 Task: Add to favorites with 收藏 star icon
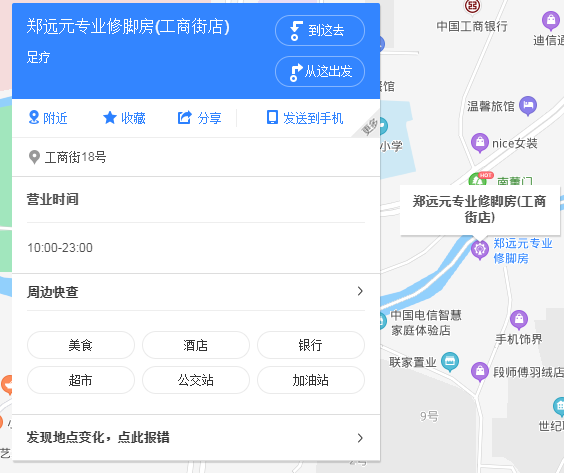coord(110,118)
